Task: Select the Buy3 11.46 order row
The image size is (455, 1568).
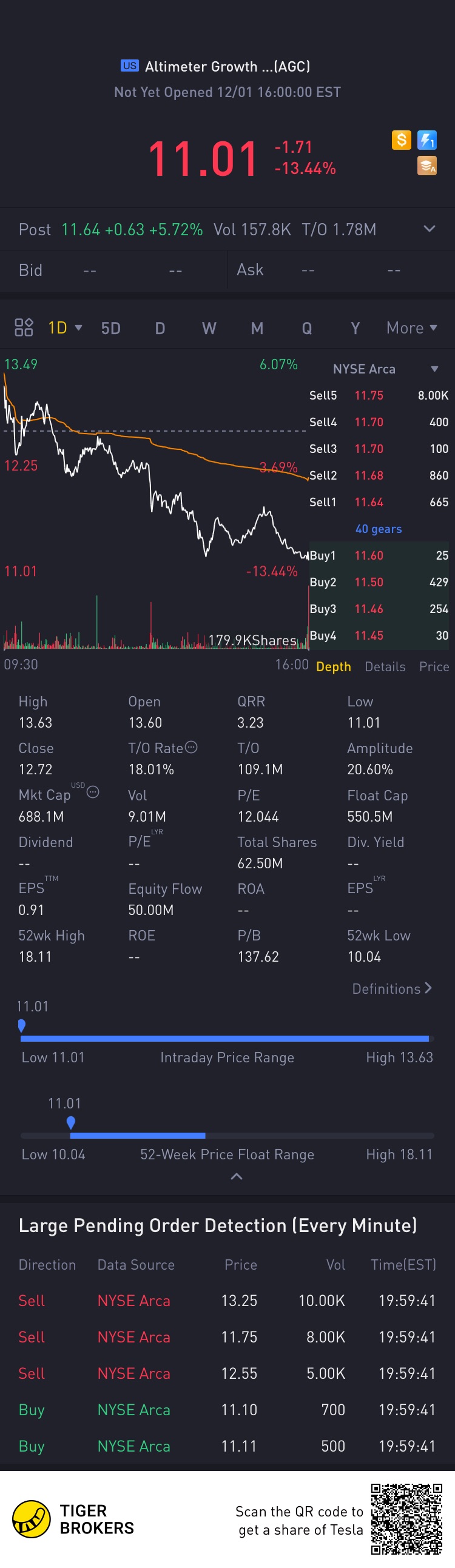Action: click(x=379, y=609)
